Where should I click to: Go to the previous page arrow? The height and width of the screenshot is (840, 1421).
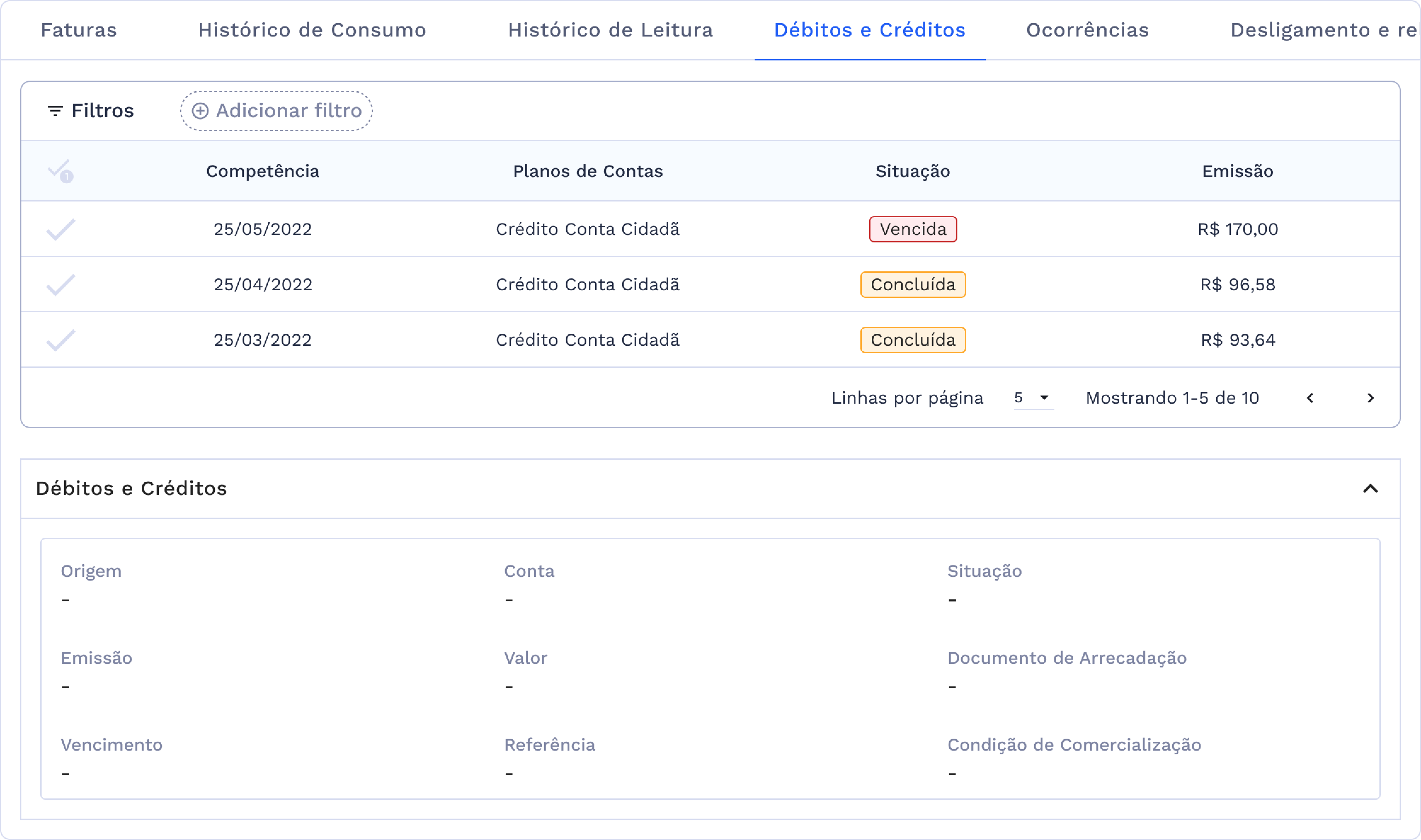(x=1310, y=398)
